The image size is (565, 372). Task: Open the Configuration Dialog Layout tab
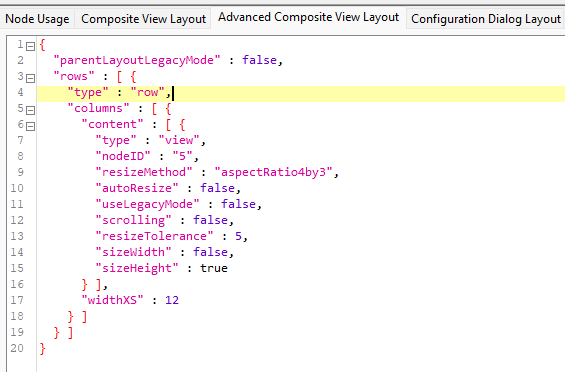[x=486, y=19]
